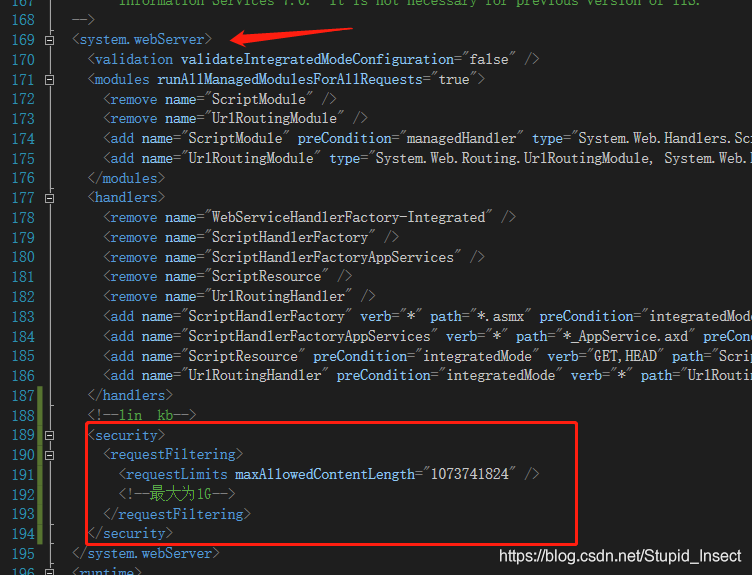This screenshot has height=575, width=752.
Task: Click the 1073741824 value
Action: 470,474
